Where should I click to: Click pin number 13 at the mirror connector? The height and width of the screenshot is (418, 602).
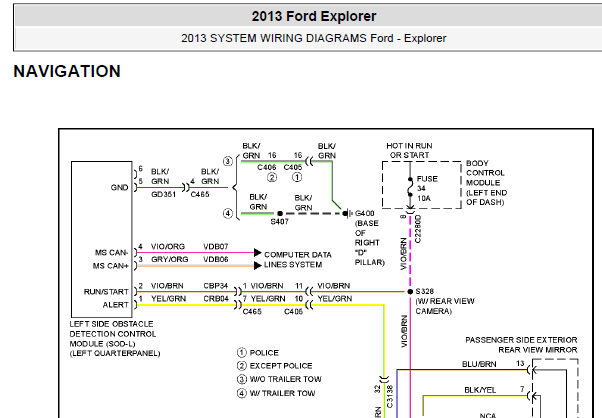pos(520,363)
